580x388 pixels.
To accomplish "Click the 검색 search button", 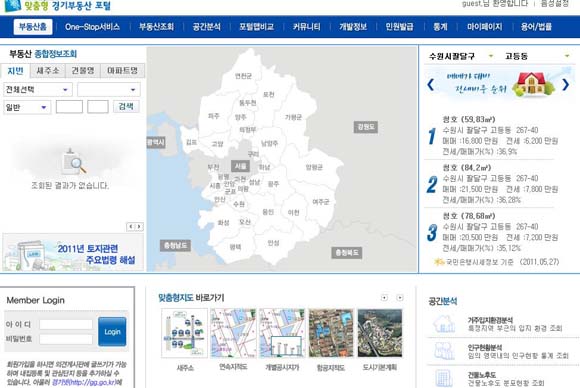I will click(126, 107).
